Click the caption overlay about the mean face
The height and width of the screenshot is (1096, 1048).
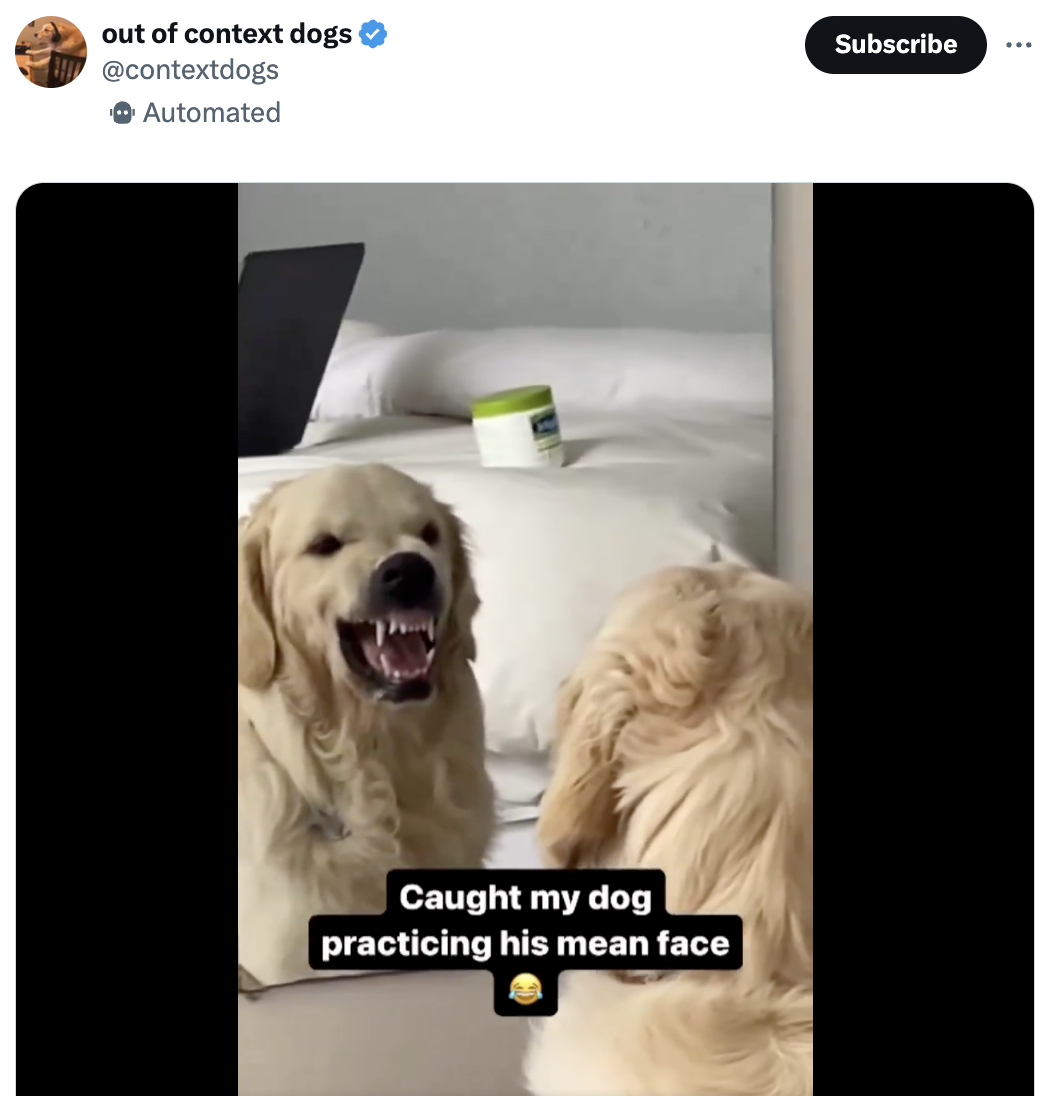pos(525,920)
